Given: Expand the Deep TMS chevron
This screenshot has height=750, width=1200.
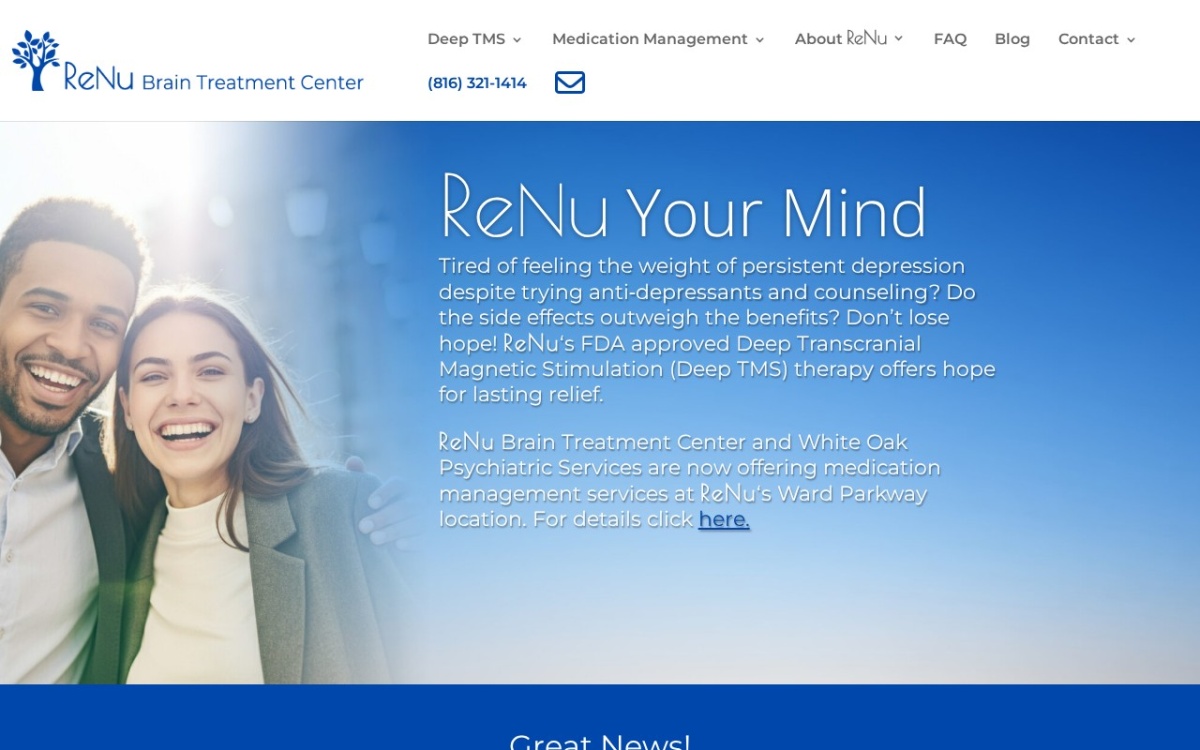Looking at the screenshot, I should (517, 40).
